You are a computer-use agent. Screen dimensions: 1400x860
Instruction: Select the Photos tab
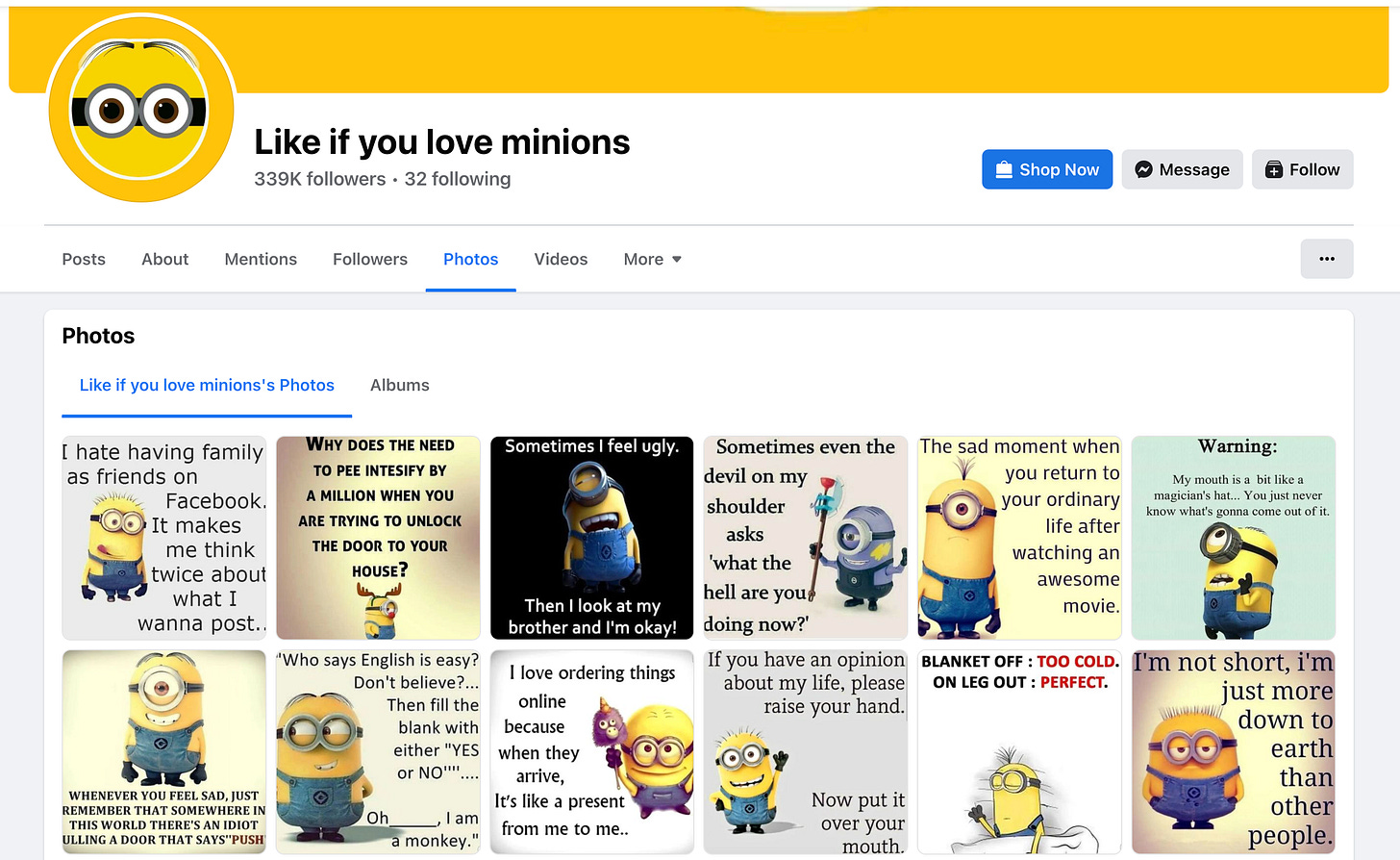(470, 259)
